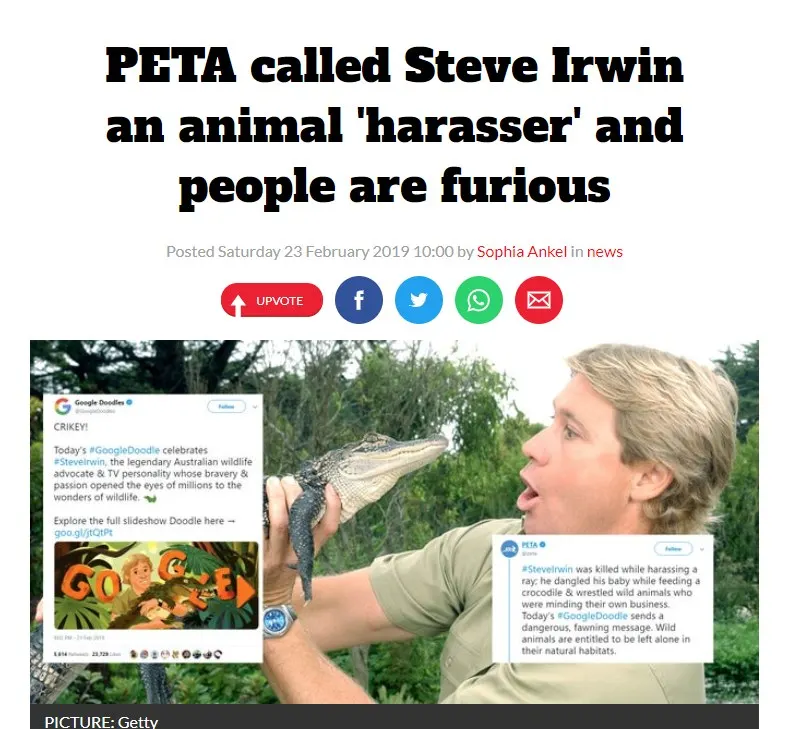796x729 pixels.
Task: Upvote this article
Action: [x=272, y=300]
